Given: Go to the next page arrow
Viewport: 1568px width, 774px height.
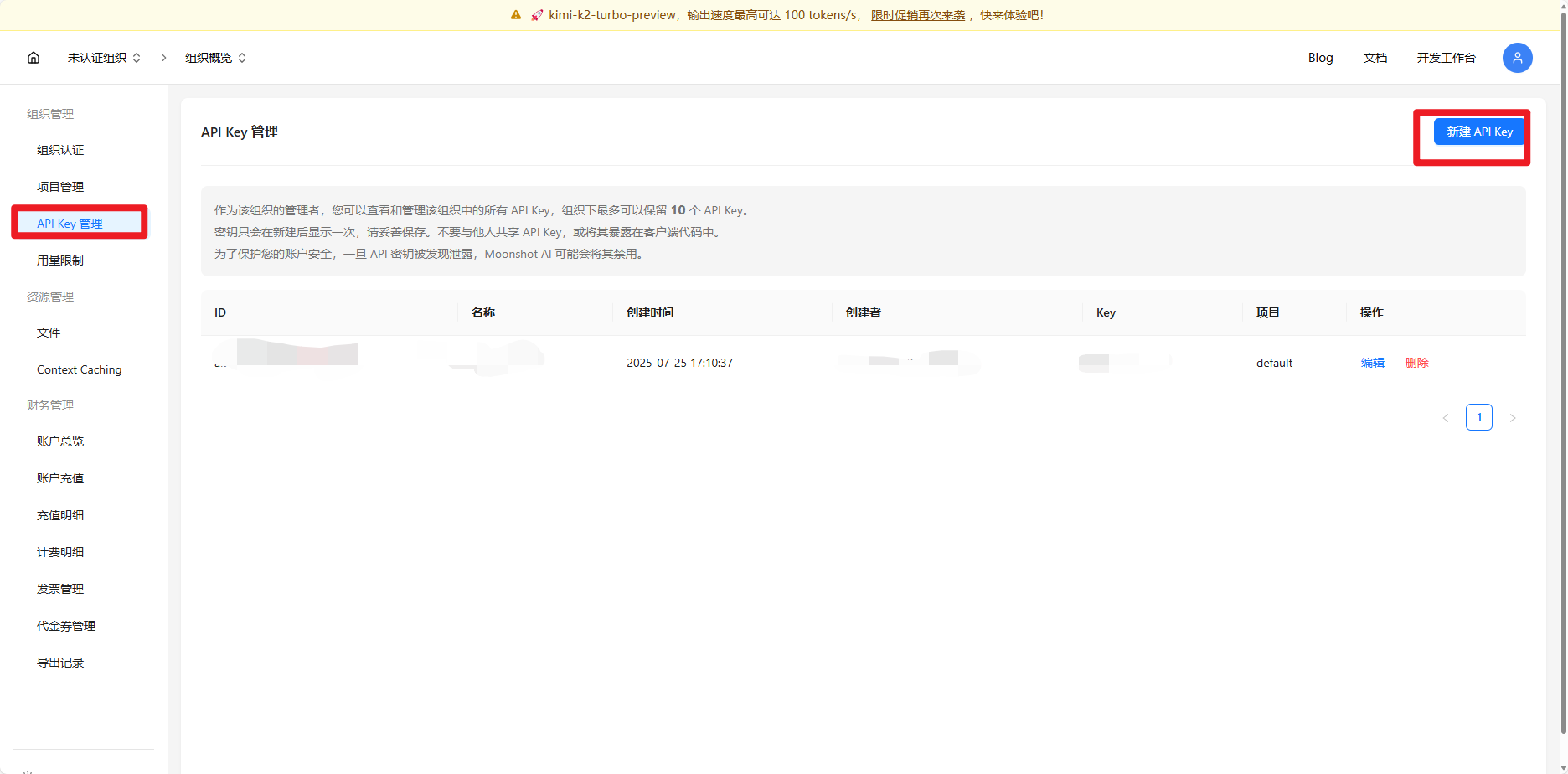Looking at the screenshot, I should 1512,417.
